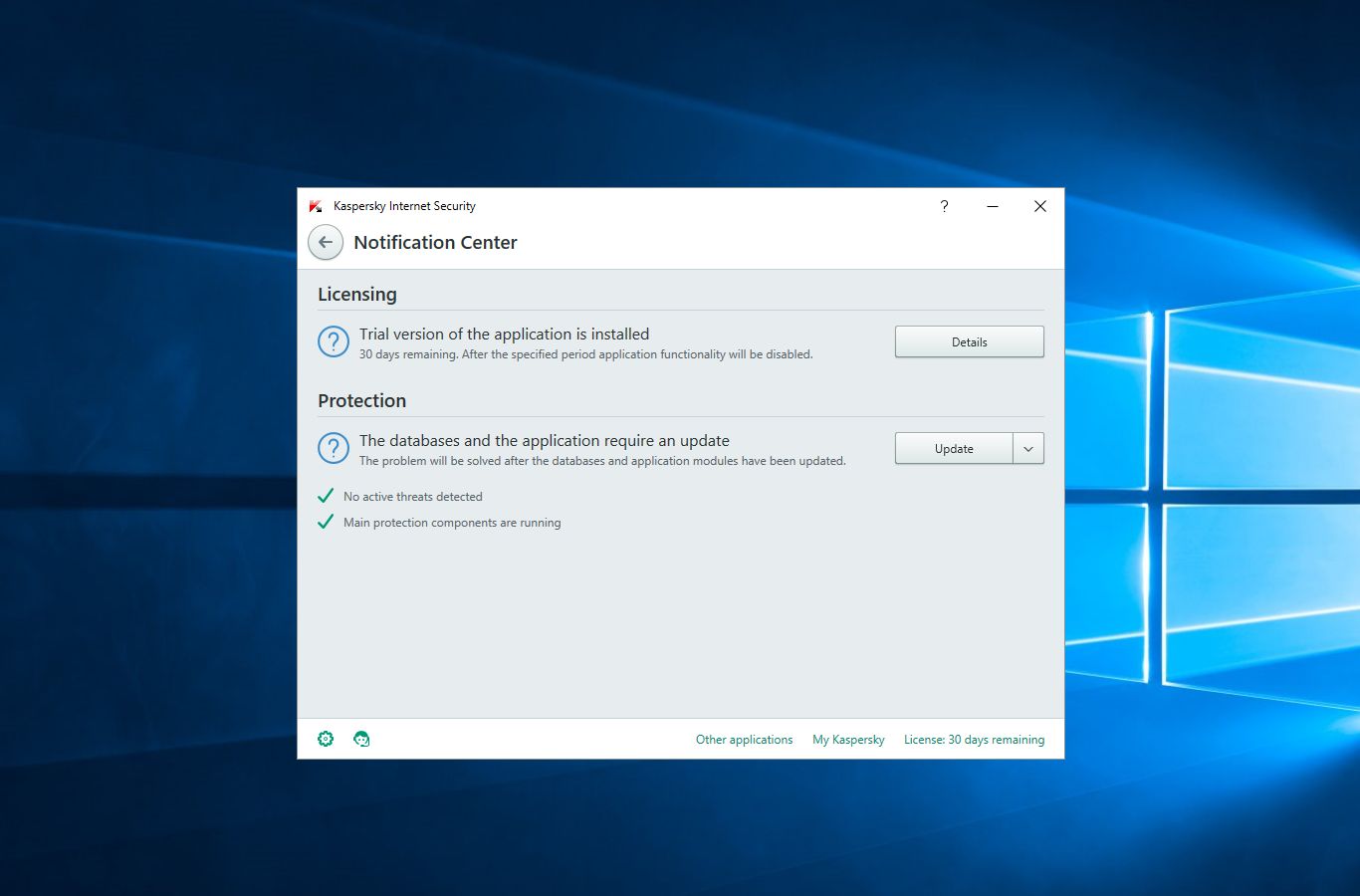This screenshot has height=896, width=1360.
Task: Click the Licensing section heading
Action: pyautogui.click(x=357, y=295)
